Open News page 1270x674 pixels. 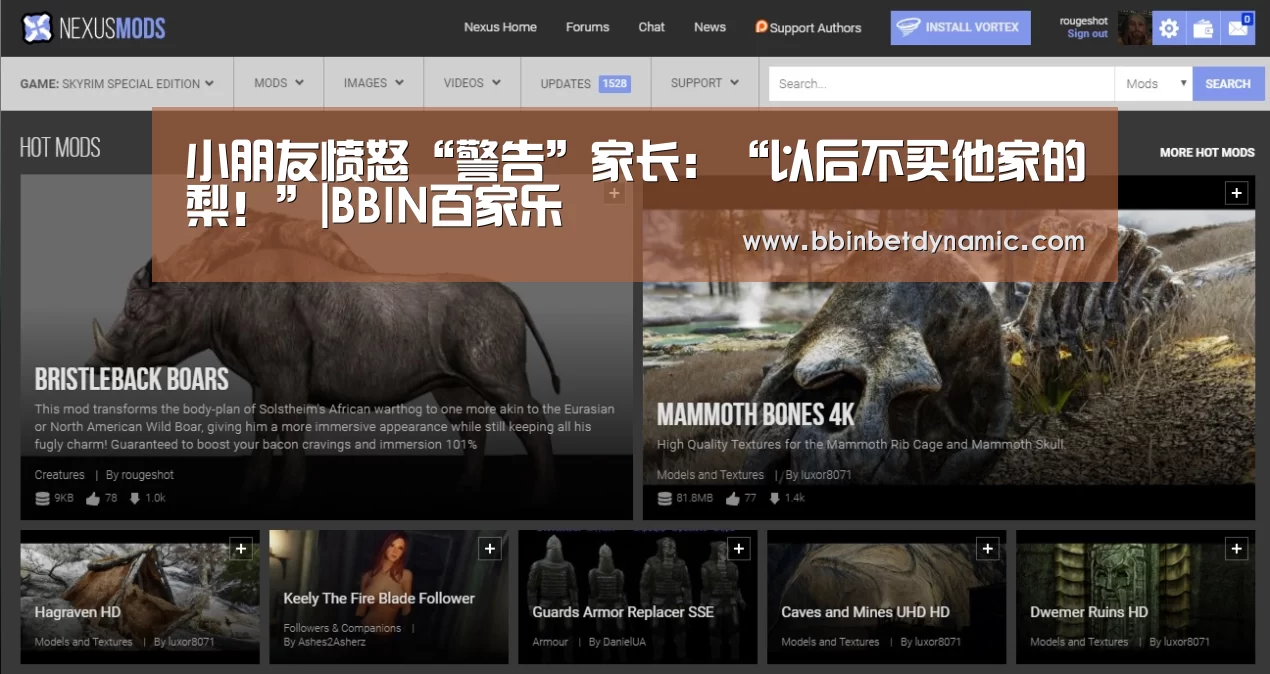[x=710, y=27]
